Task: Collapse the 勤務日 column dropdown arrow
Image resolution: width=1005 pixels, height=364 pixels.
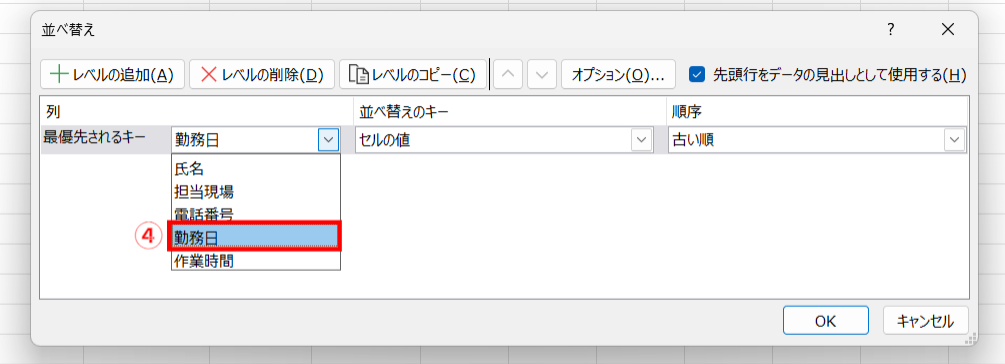Action: tap(328, 140)
